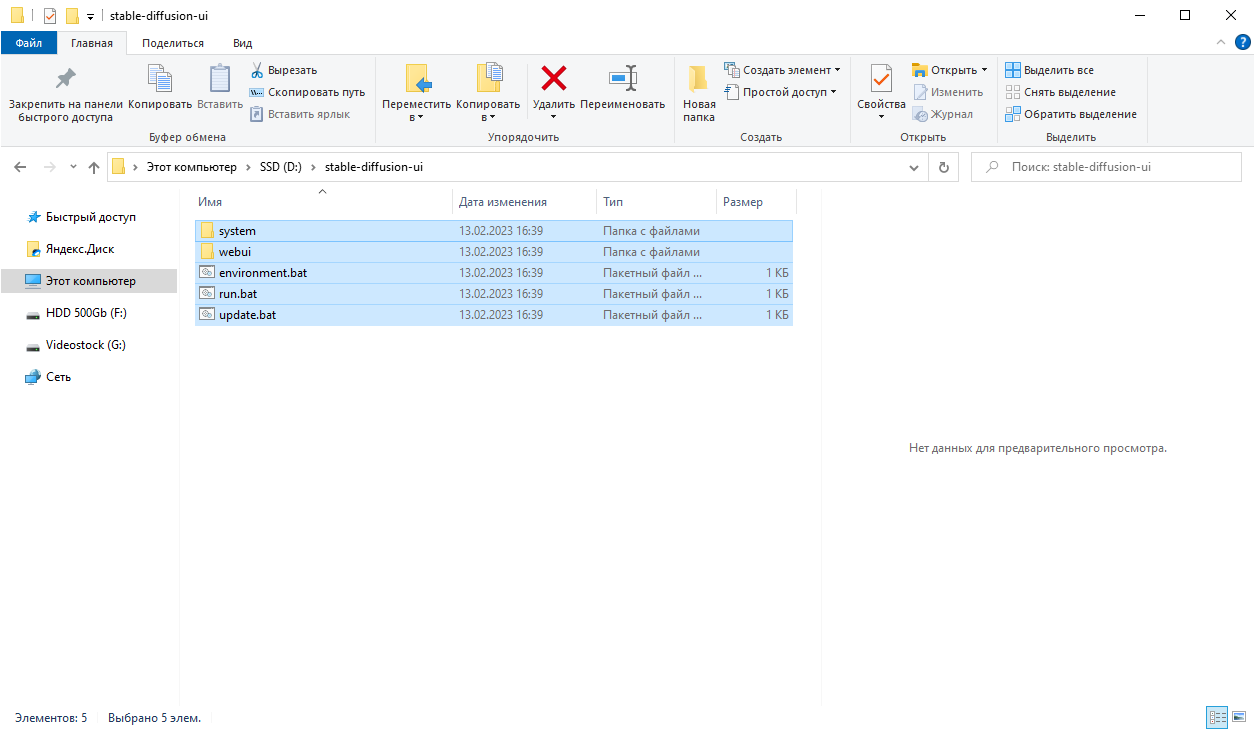This screenshot has height=730, width=1255.
Task: Go up one folder level
Action: click(94, 167)
